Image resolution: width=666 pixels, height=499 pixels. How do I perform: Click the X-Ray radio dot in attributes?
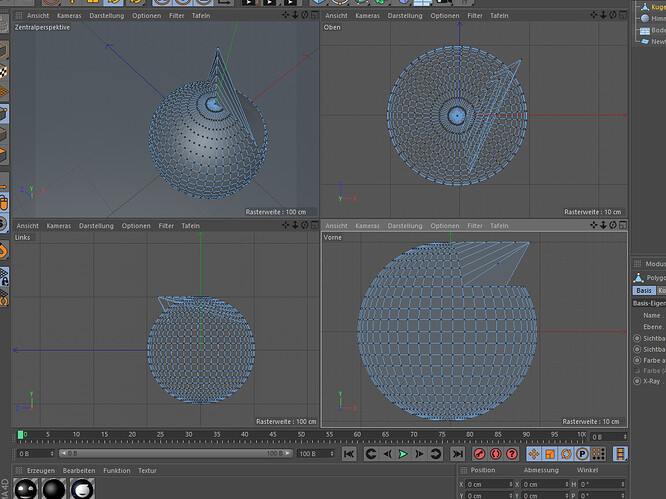click(637, 381)
